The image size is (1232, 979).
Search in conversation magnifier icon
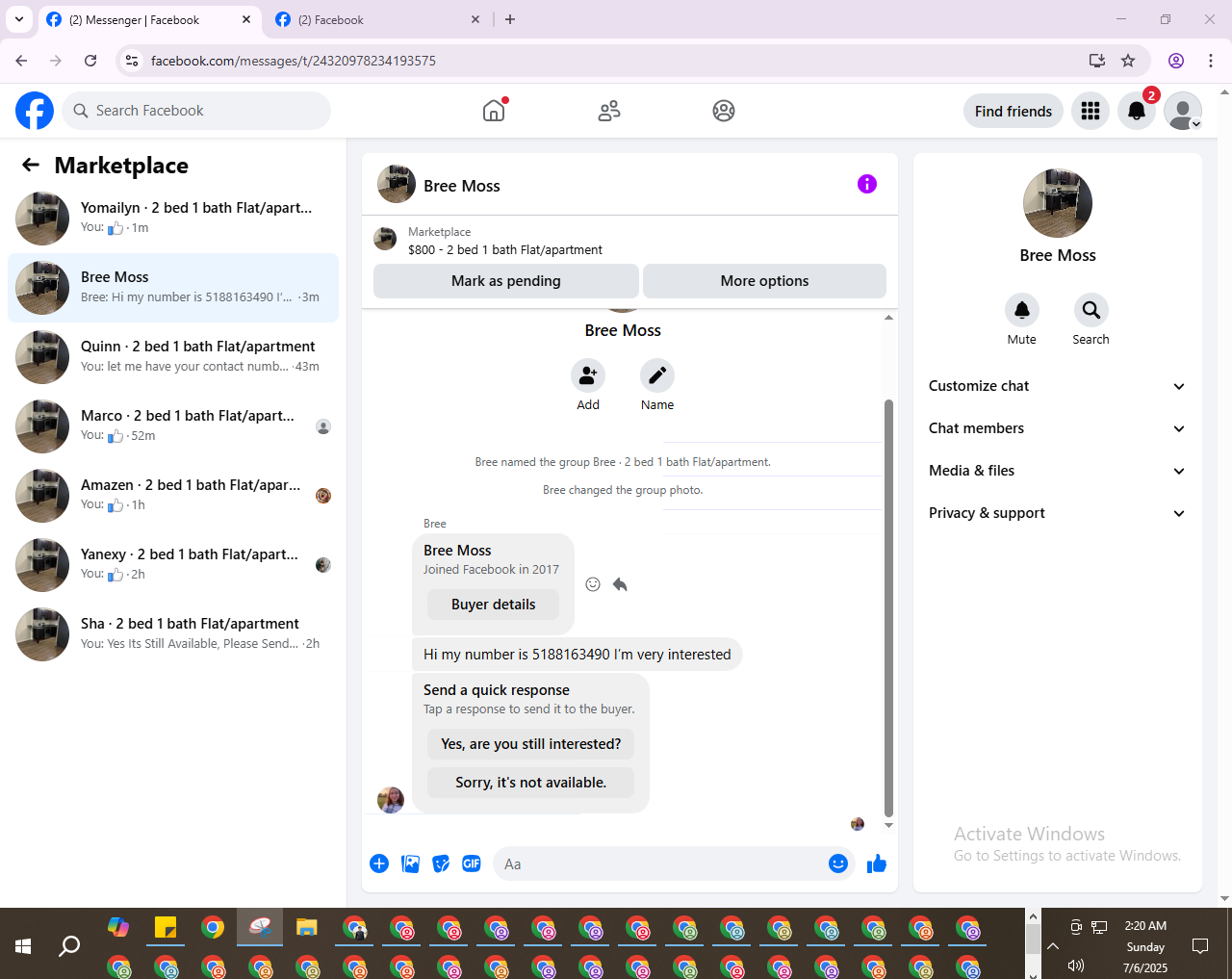pyautogui.click(x=1091, y=310)
